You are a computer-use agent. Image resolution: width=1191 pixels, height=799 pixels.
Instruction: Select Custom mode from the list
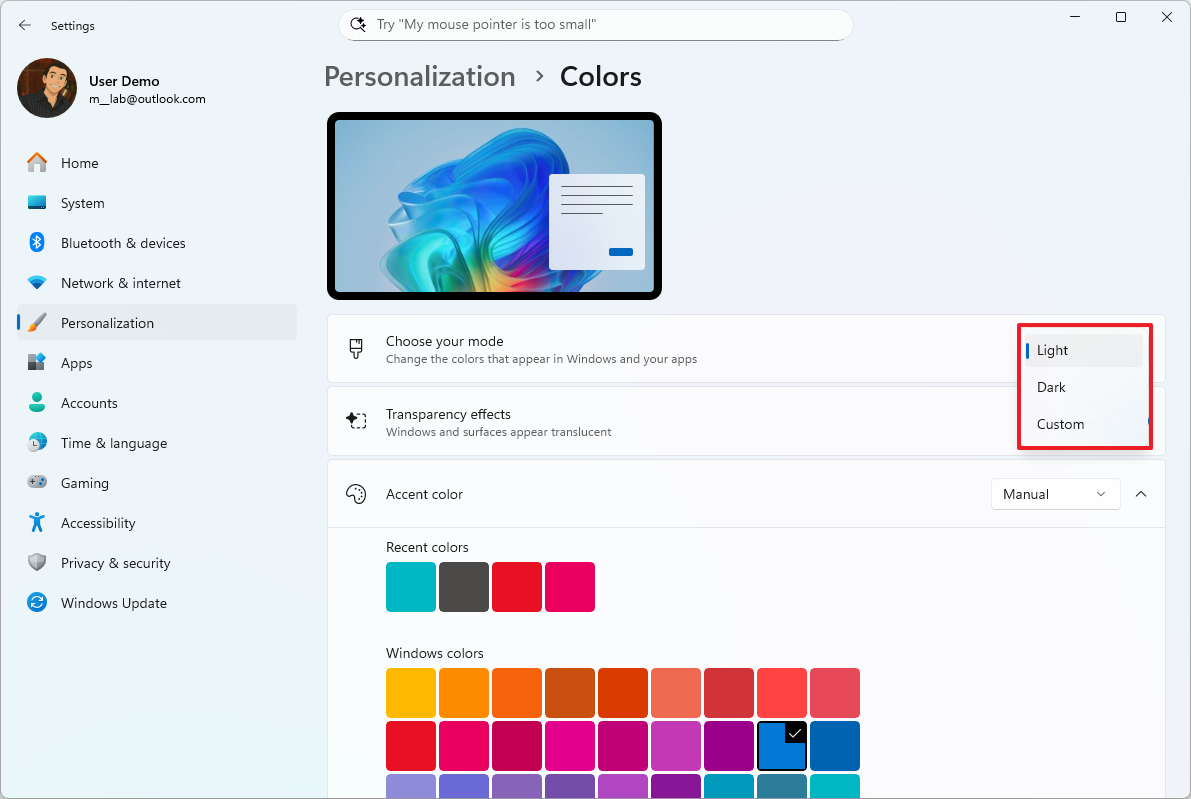(x=1059, y=423)
